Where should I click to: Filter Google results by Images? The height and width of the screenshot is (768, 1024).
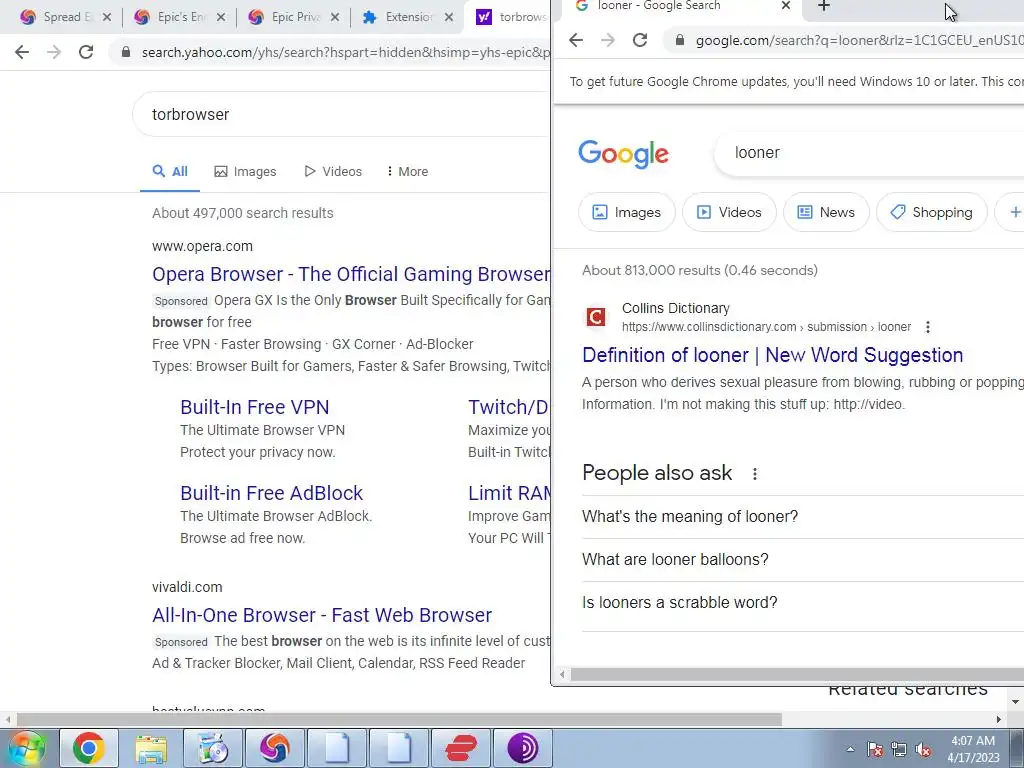pos(626,212)
